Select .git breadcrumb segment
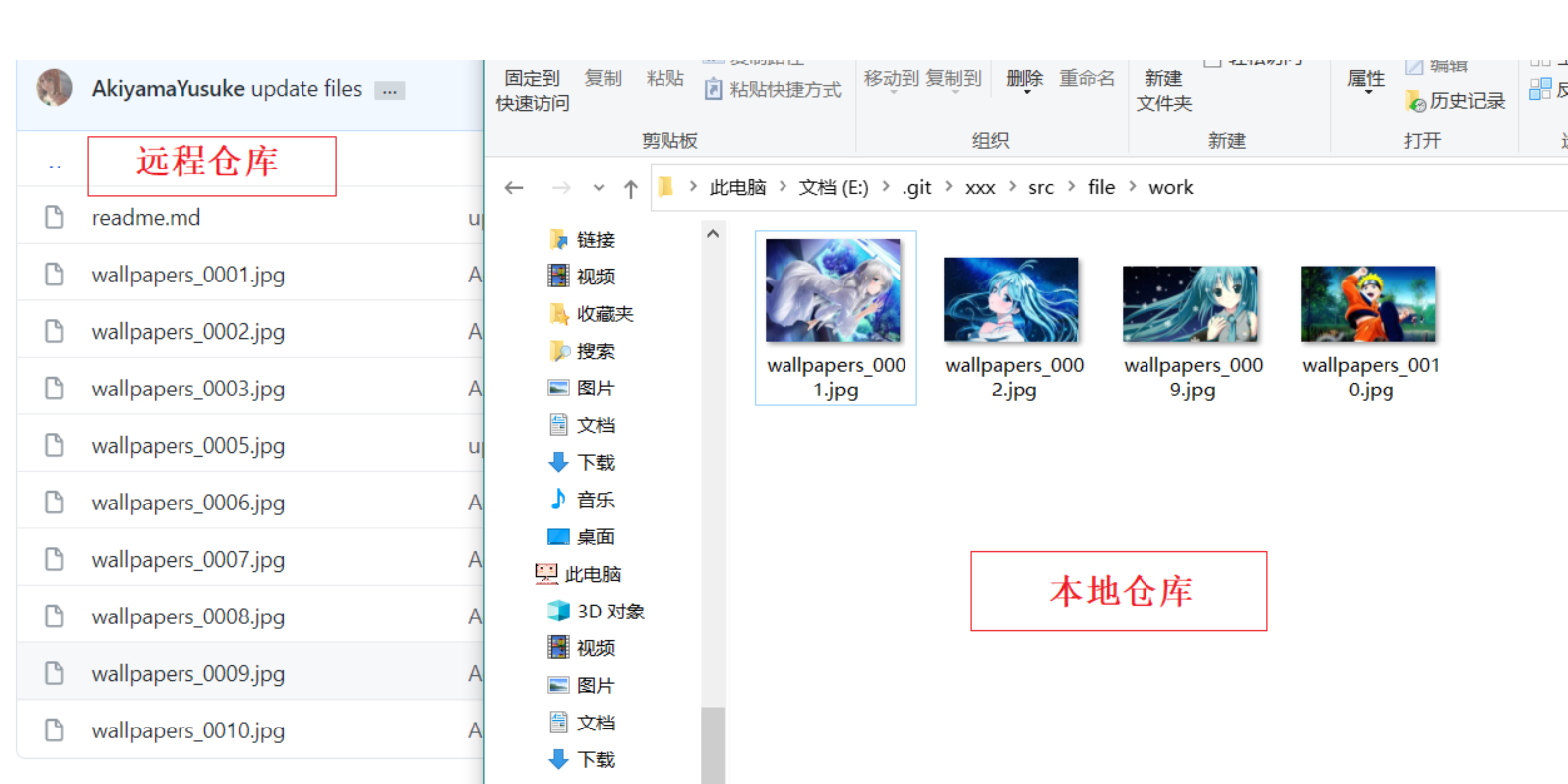Viewport: 1568px width, 784px height. point(917,187)
